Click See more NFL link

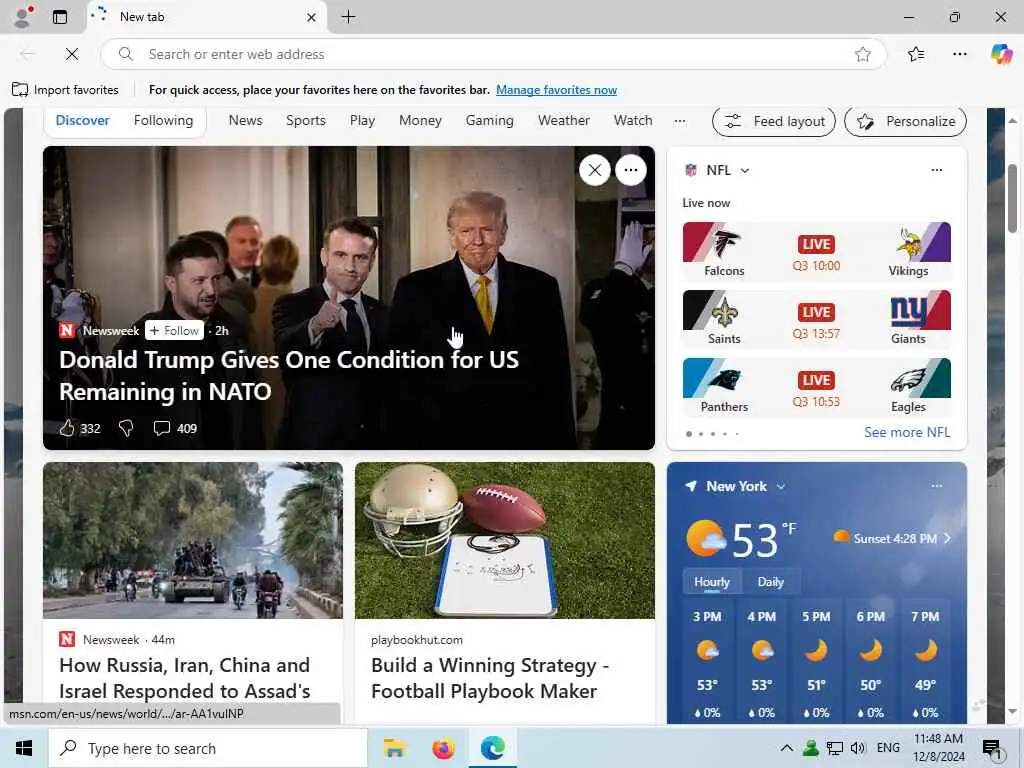click(x=907, y=432)
